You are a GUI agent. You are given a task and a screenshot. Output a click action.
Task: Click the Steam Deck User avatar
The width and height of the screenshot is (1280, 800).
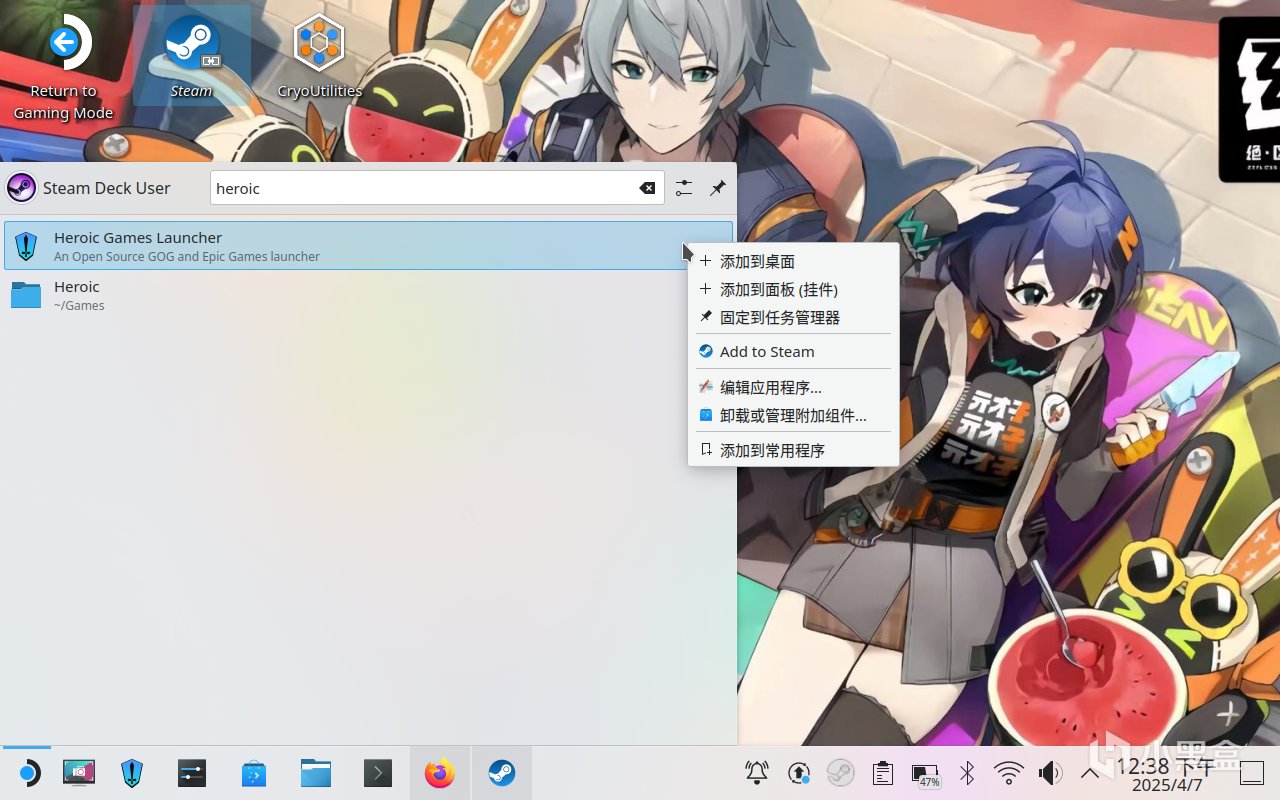[21, 188]
